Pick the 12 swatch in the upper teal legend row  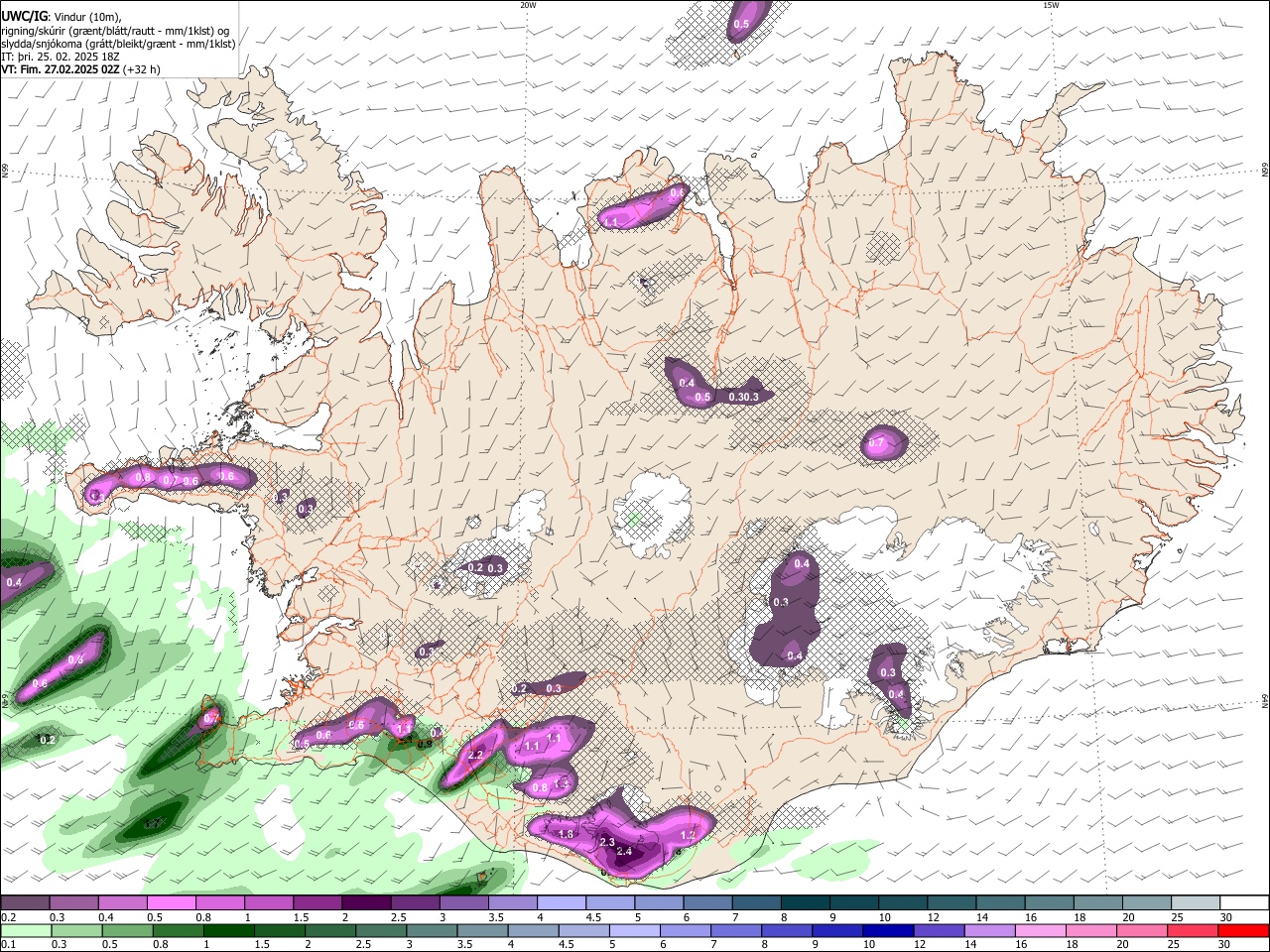(x=951, y=902)
